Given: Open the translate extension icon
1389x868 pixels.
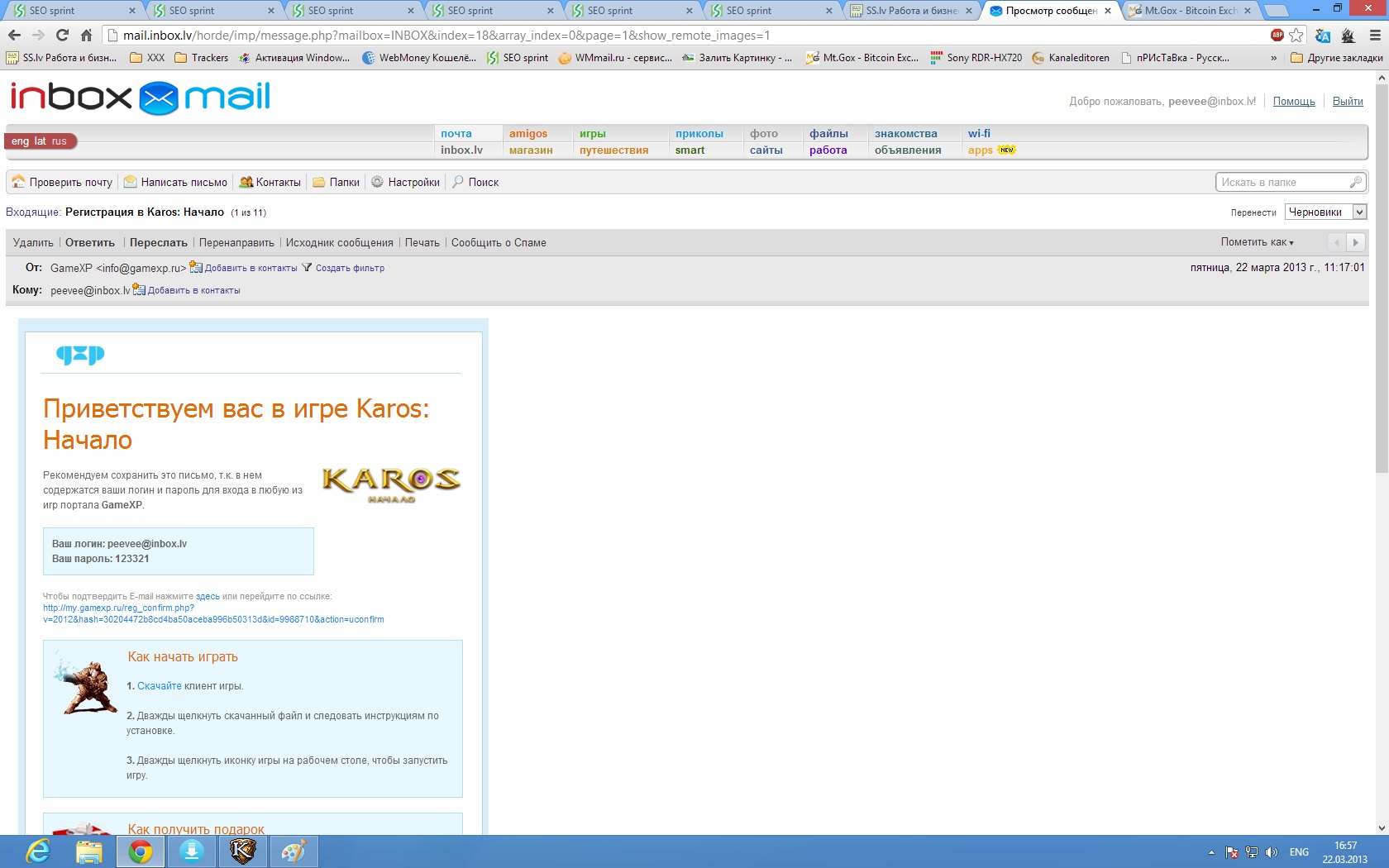Looking at the screenshot, I should (1323, 36).
